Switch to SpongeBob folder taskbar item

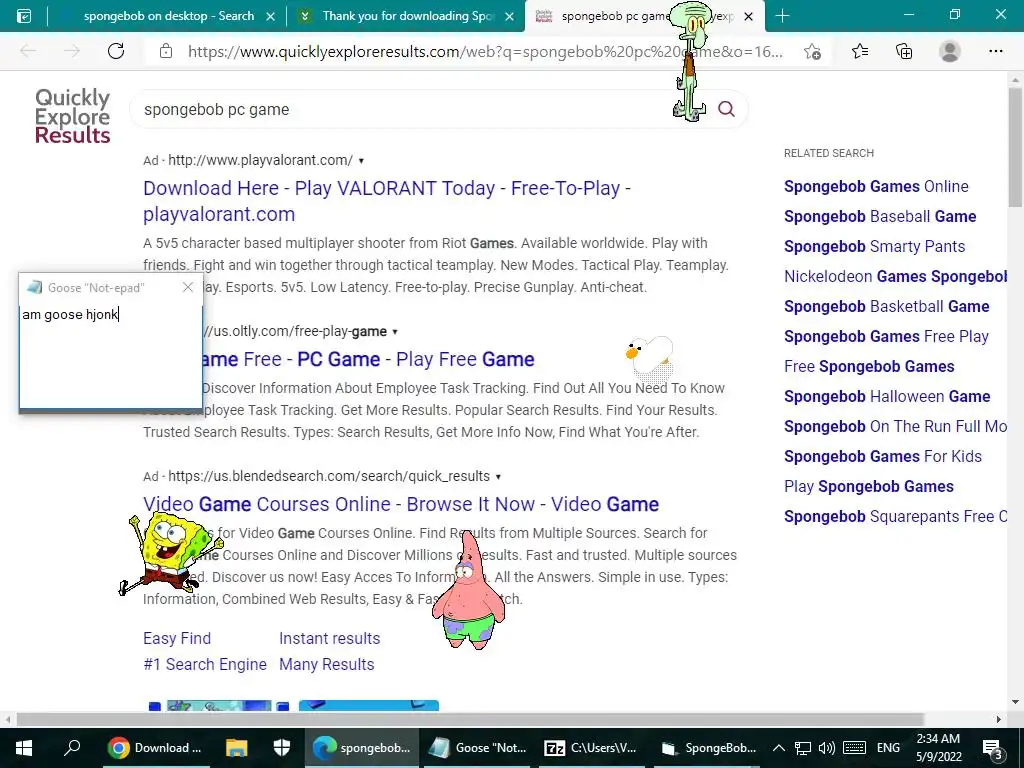tap(708, 748)
